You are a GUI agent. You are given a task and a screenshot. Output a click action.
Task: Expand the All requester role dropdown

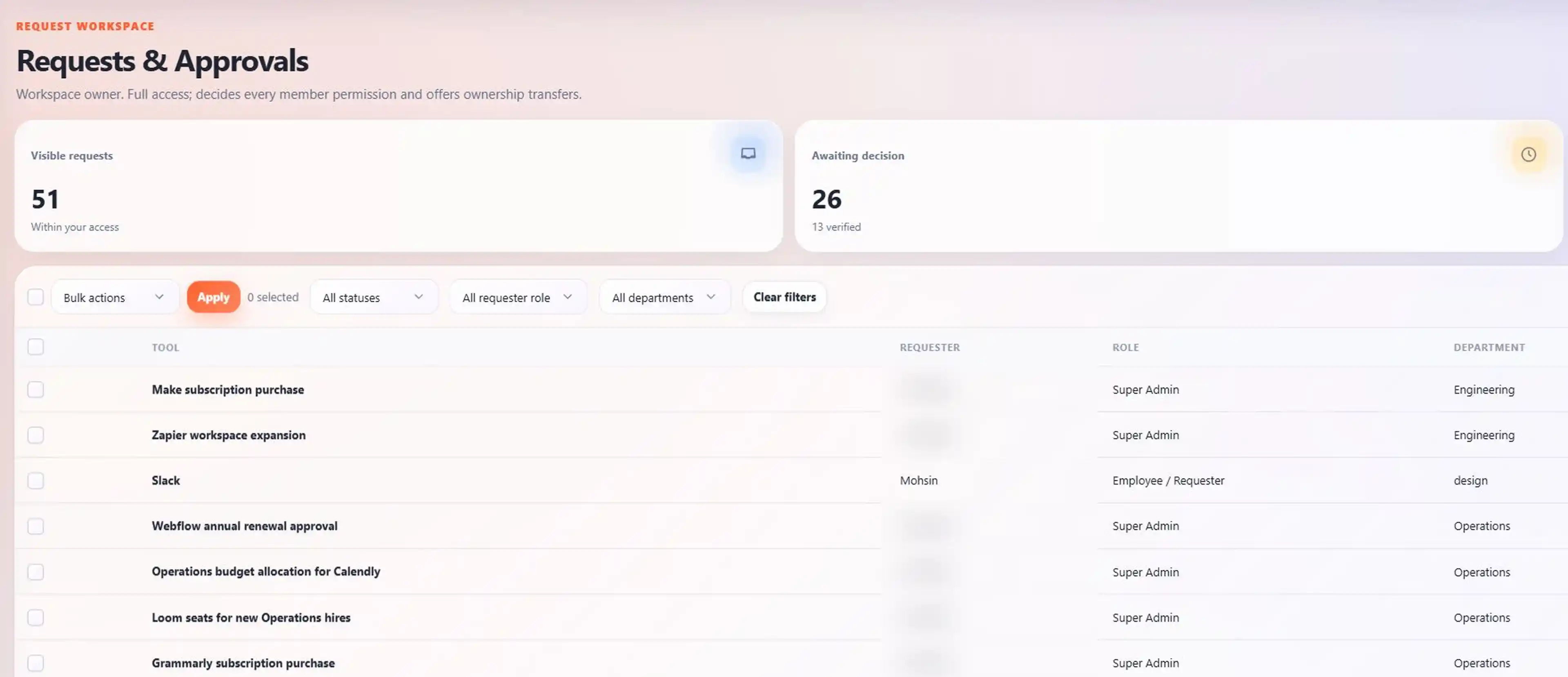click(x=518, y=297)
